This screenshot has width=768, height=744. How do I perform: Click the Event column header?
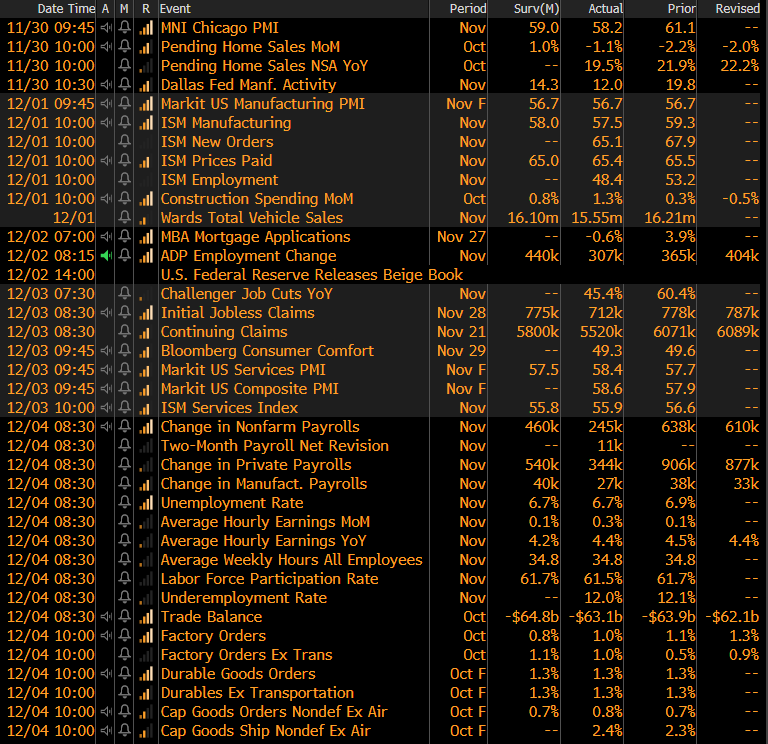coord(176,8)
